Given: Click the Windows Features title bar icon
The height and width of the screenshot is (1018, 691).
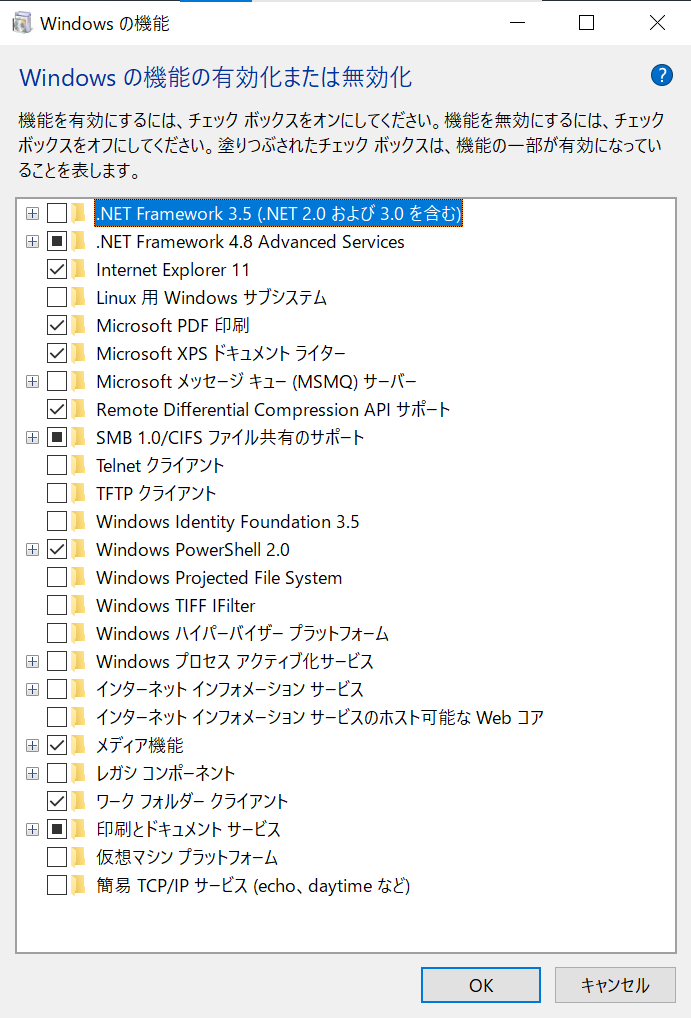Looking at the screenshot, I should click(22, 23).
